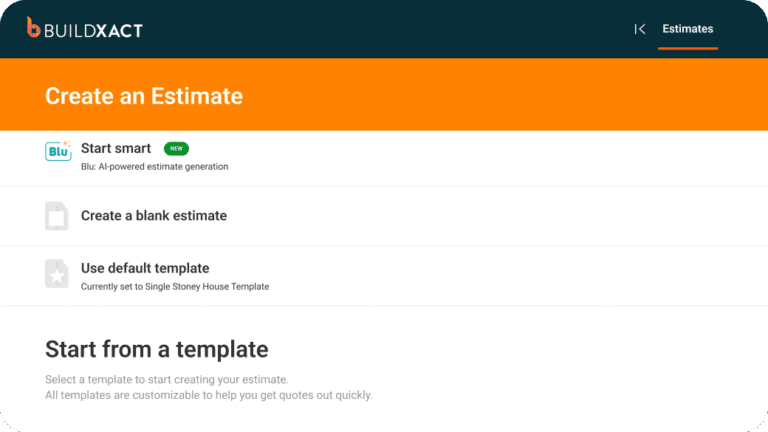Click the BUILDXACT wordmark in header
The height and width of the screenshot is (432, 768).
[94, 30]
